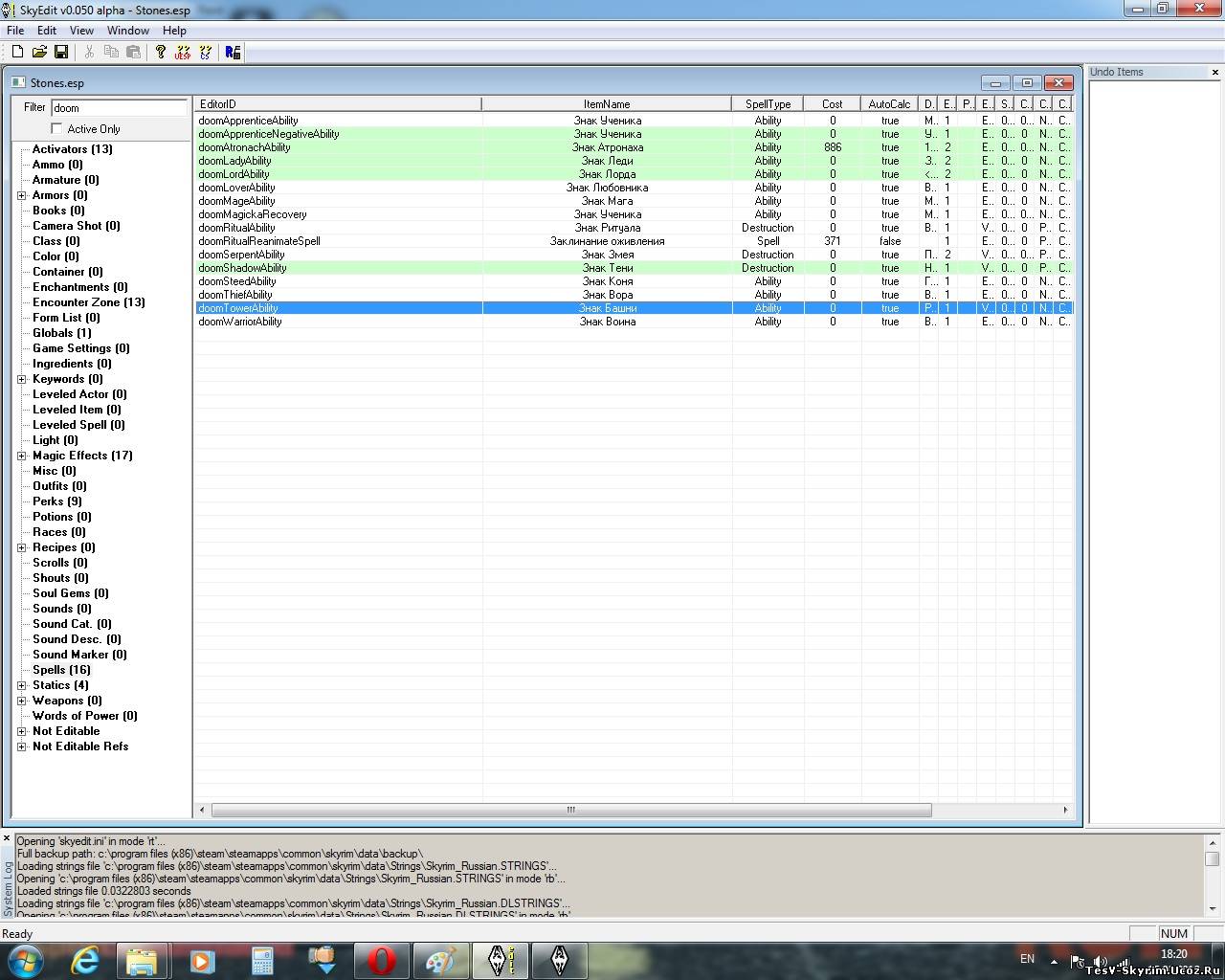The height and width of the screenshot is (980, 1225).
Task: Sort by Cost column header
Action: click(833, 104)
